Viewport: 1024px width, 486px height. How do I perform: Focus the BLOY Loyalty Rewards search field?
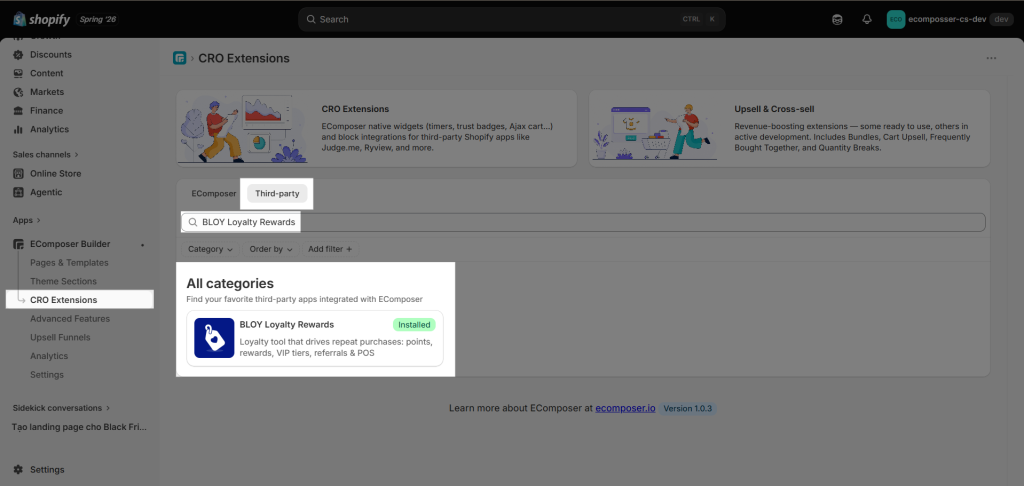click(583, 222)
